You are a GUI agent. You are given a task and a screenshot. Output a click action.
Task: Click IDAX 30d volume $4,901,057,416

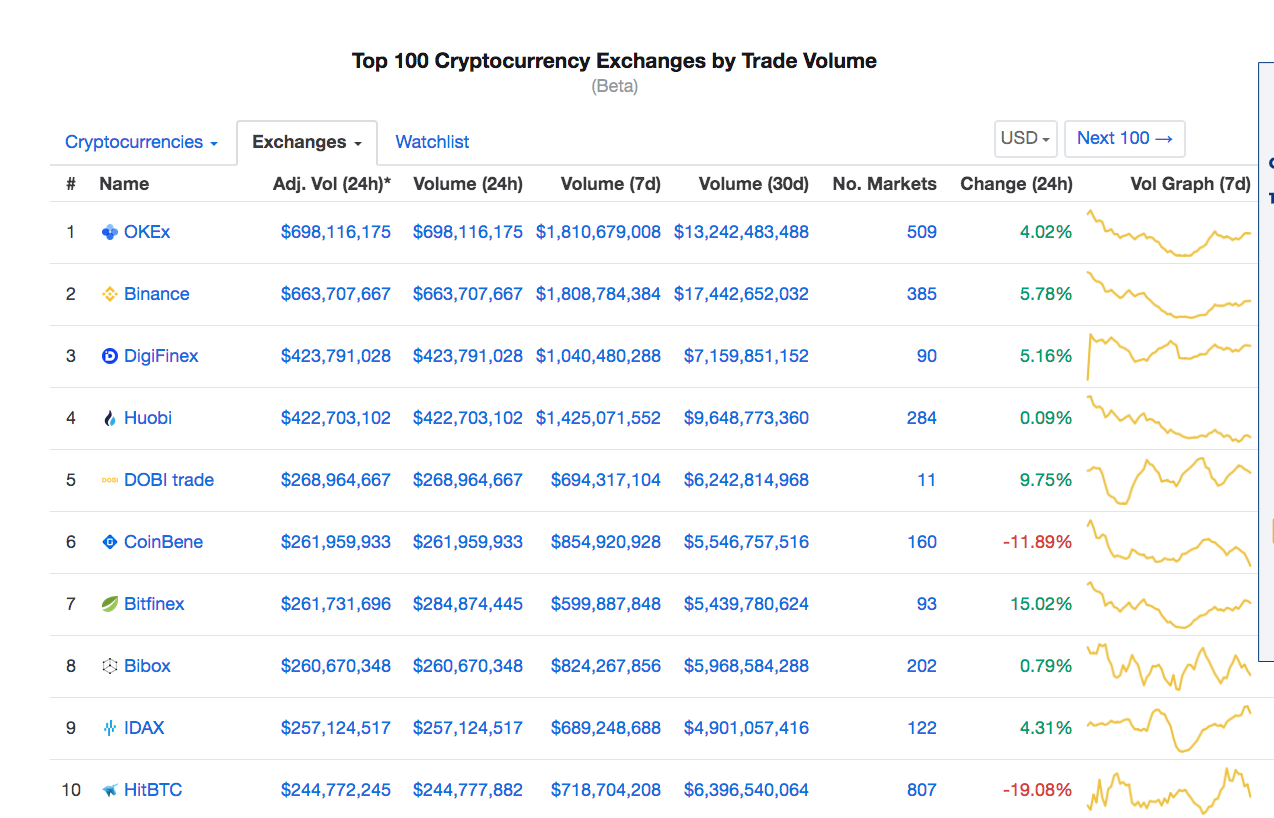tap(746, 728)
